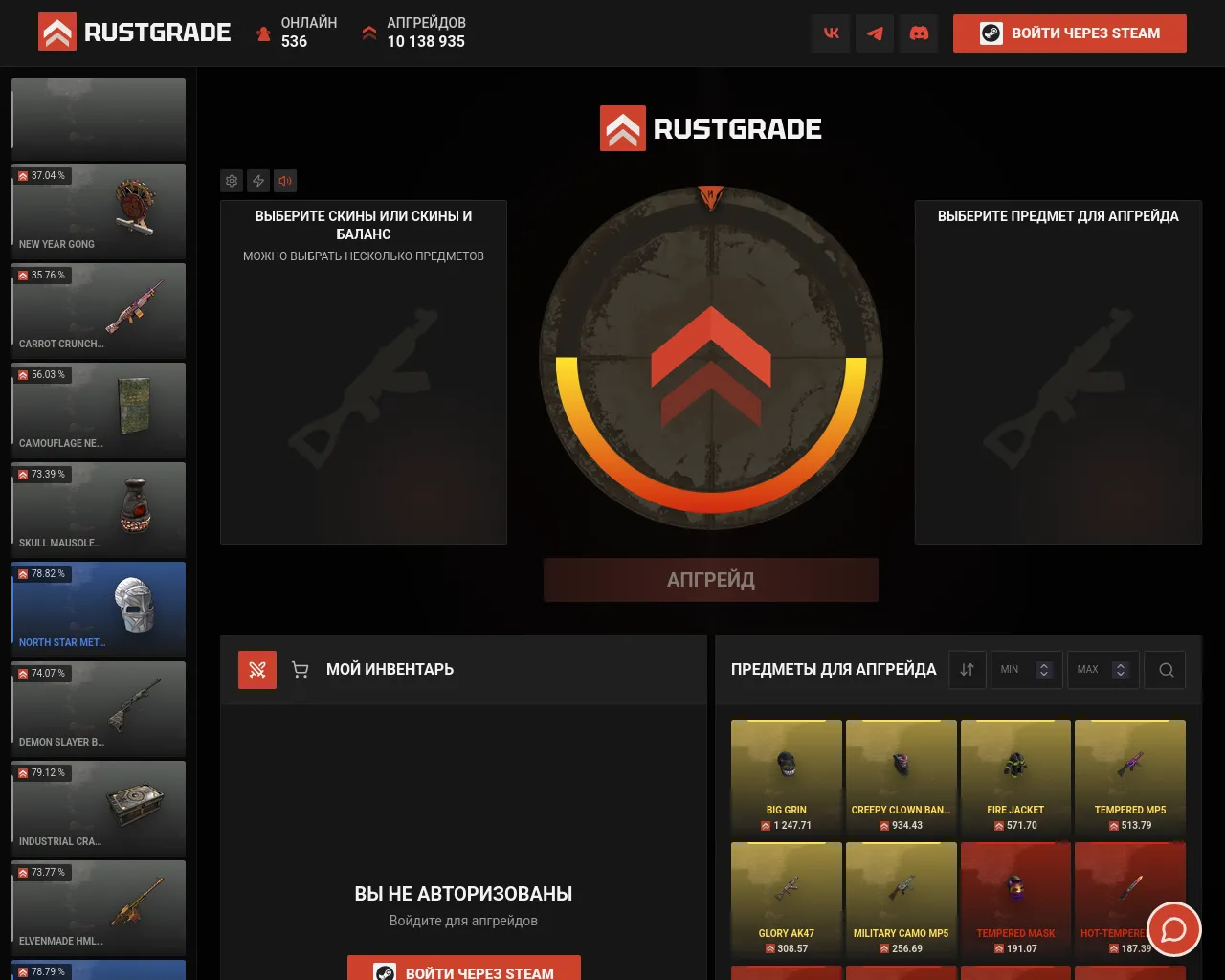Image resolution: width=1225 pixels, height=980 pixels.
Task: Open Carrot Crunch recent upgrade card
Action: click(99, 311)
